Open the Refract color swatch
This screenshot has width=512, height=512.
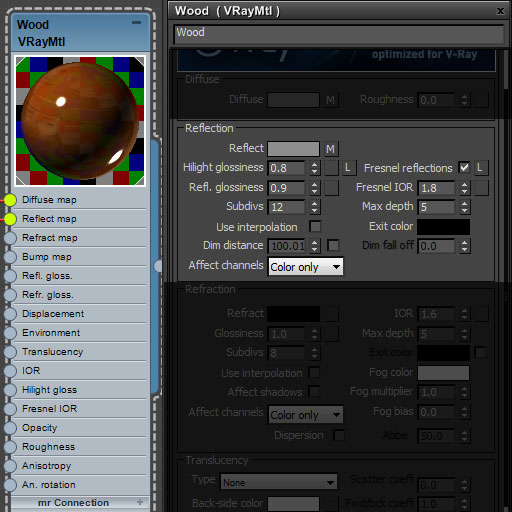[294, 314]
